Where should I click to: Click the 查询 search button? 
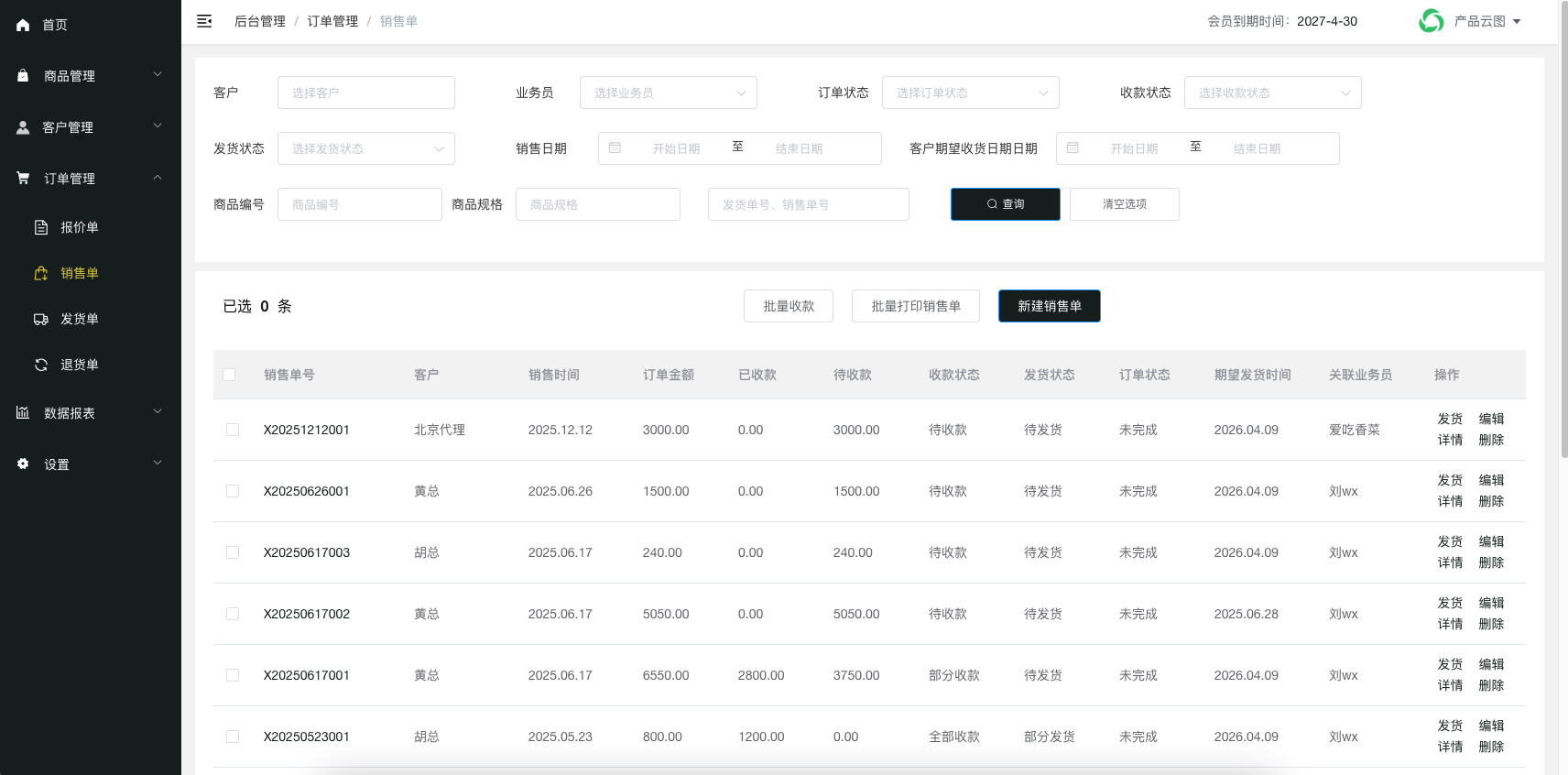point(1006,204)
